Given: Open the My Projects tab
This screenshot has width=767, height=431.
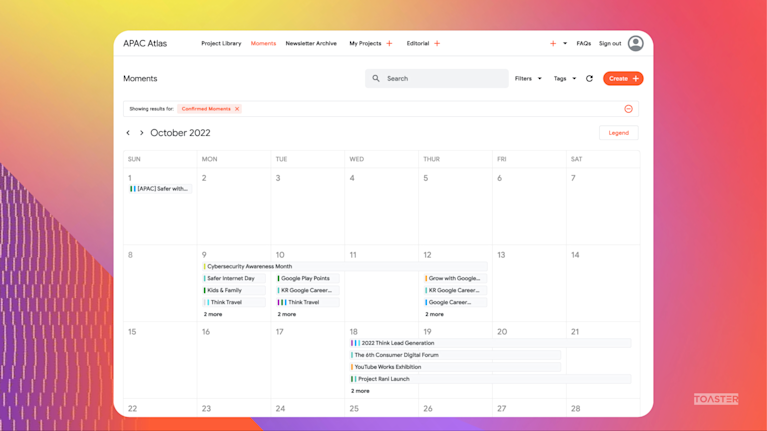Looking at the screenshot, I should (365, 44).
